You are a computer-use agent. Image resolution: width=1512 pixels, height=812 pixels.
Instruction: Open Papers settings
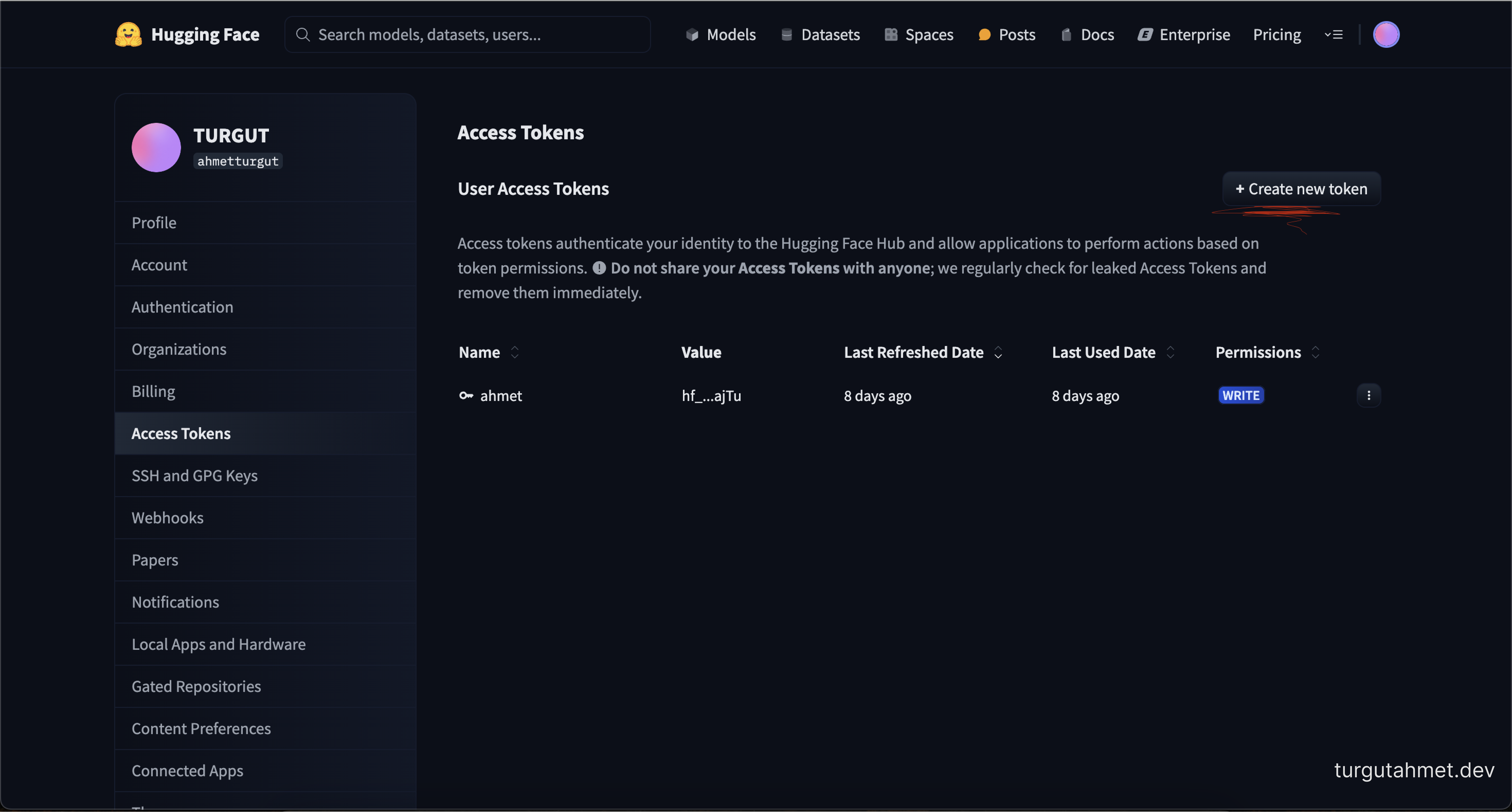[x=265, y=560]
